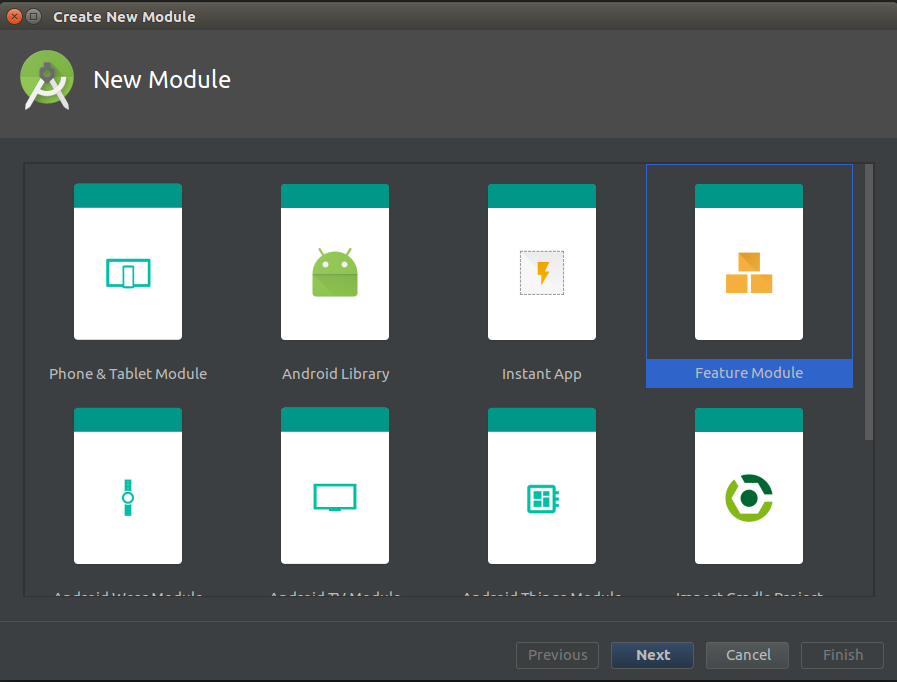This screenshot has height=682, width=897.
Task: Click the 'Phone & Tablet Module' label
Action: [128, 374]
